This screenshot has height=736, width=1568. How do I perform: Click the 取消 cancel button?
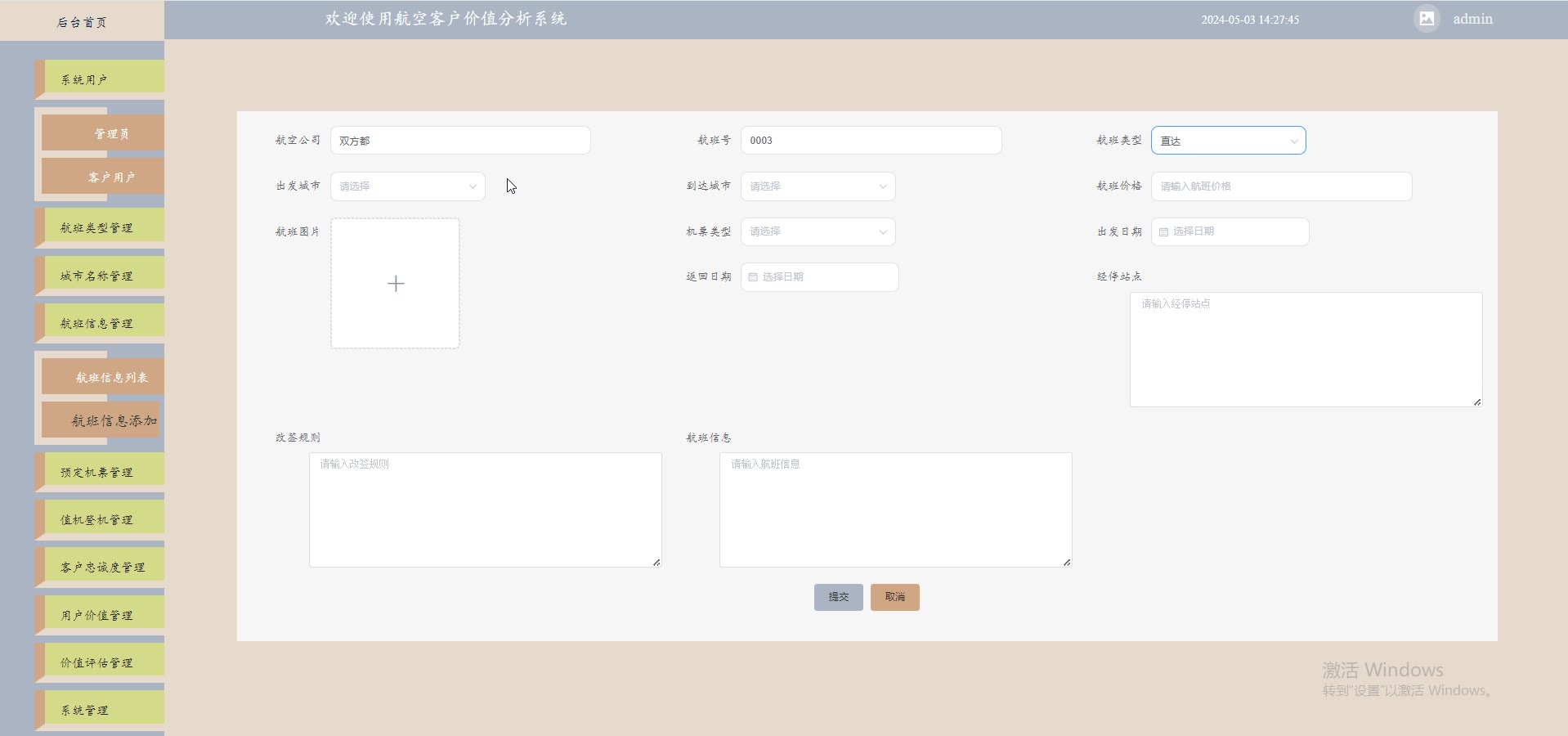click(x=895, y=597)
